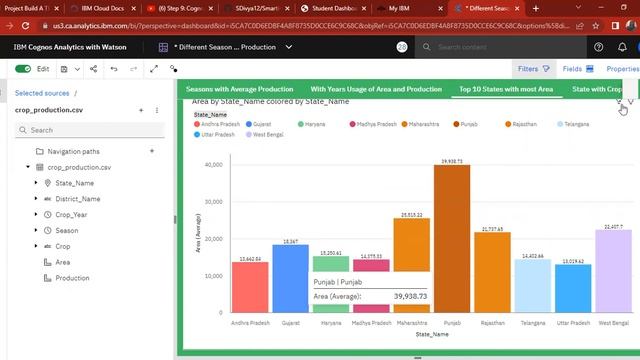Select the State_Name location icon
The image size is (640, 360).
(48, 183)
